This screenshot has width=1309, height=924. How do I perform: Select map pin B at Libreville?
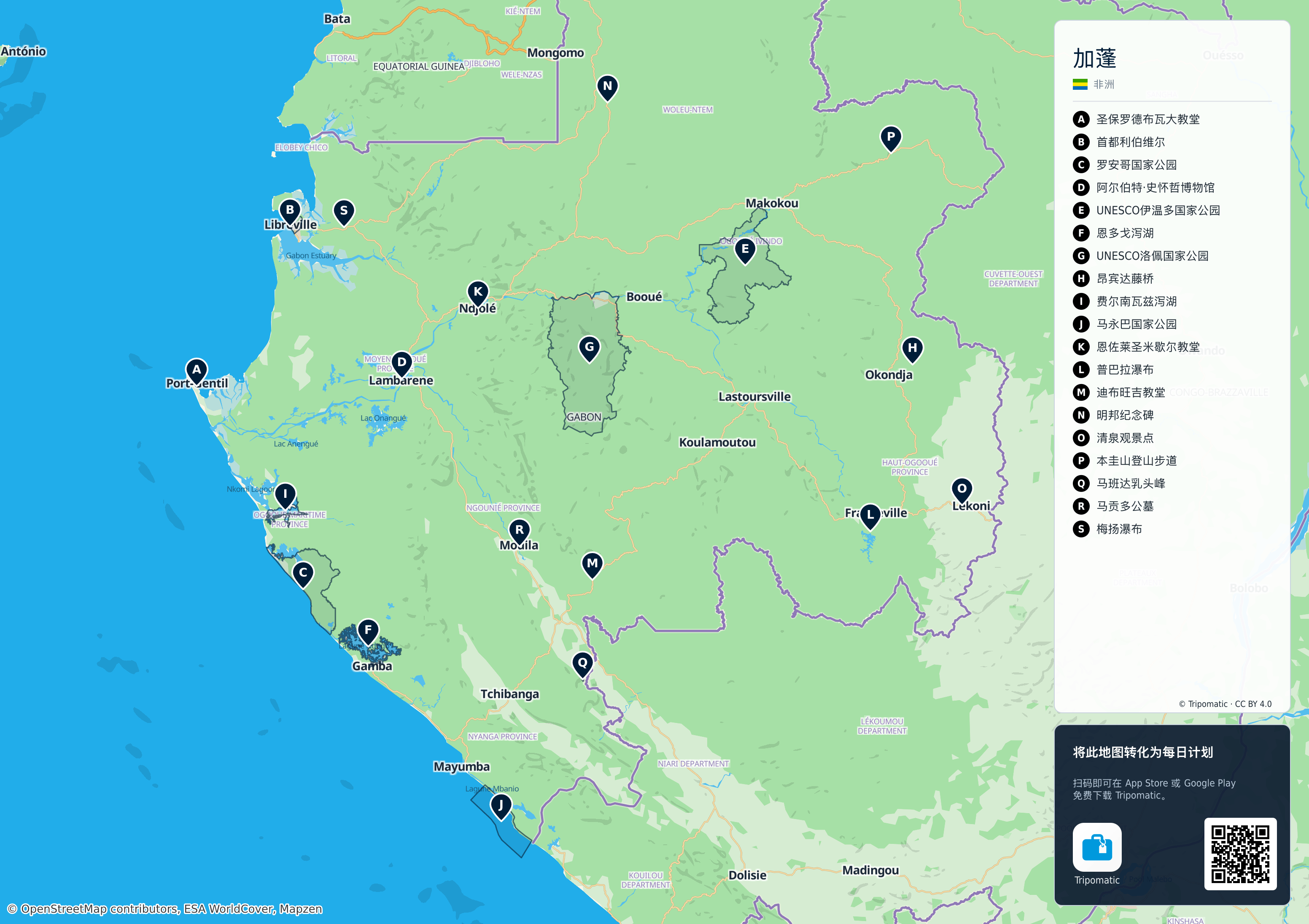click(290, 212)
